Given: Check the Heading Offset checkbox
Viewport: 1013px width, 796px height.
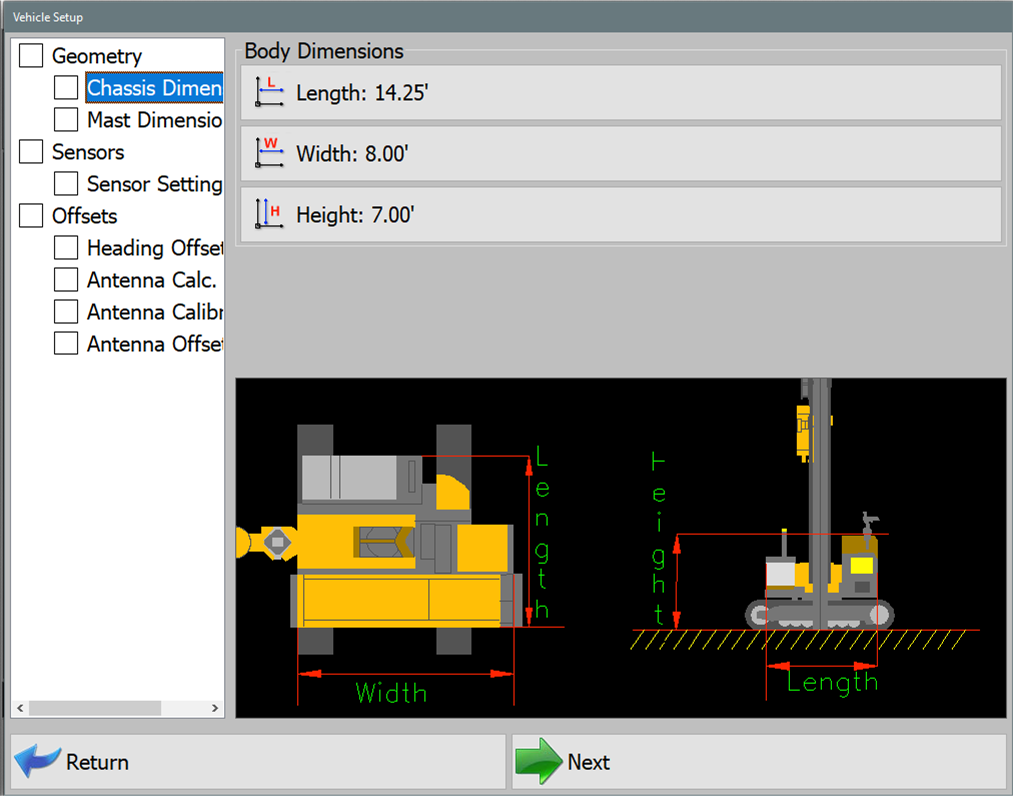Looking at the screenshot, I should (65, 247).
